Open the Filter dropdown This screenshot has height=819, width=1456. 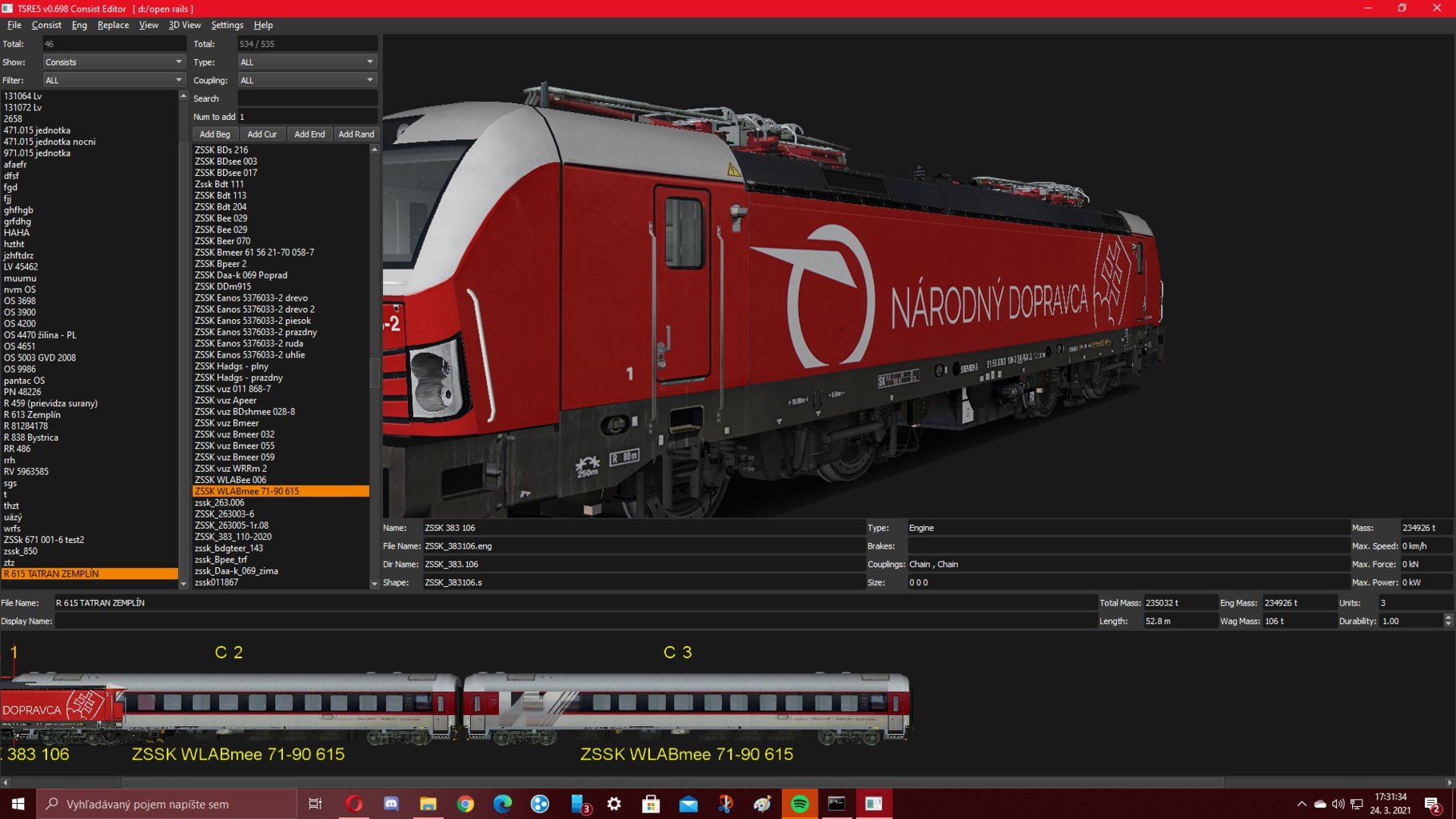pyautogui.click(x=114, y=81)
